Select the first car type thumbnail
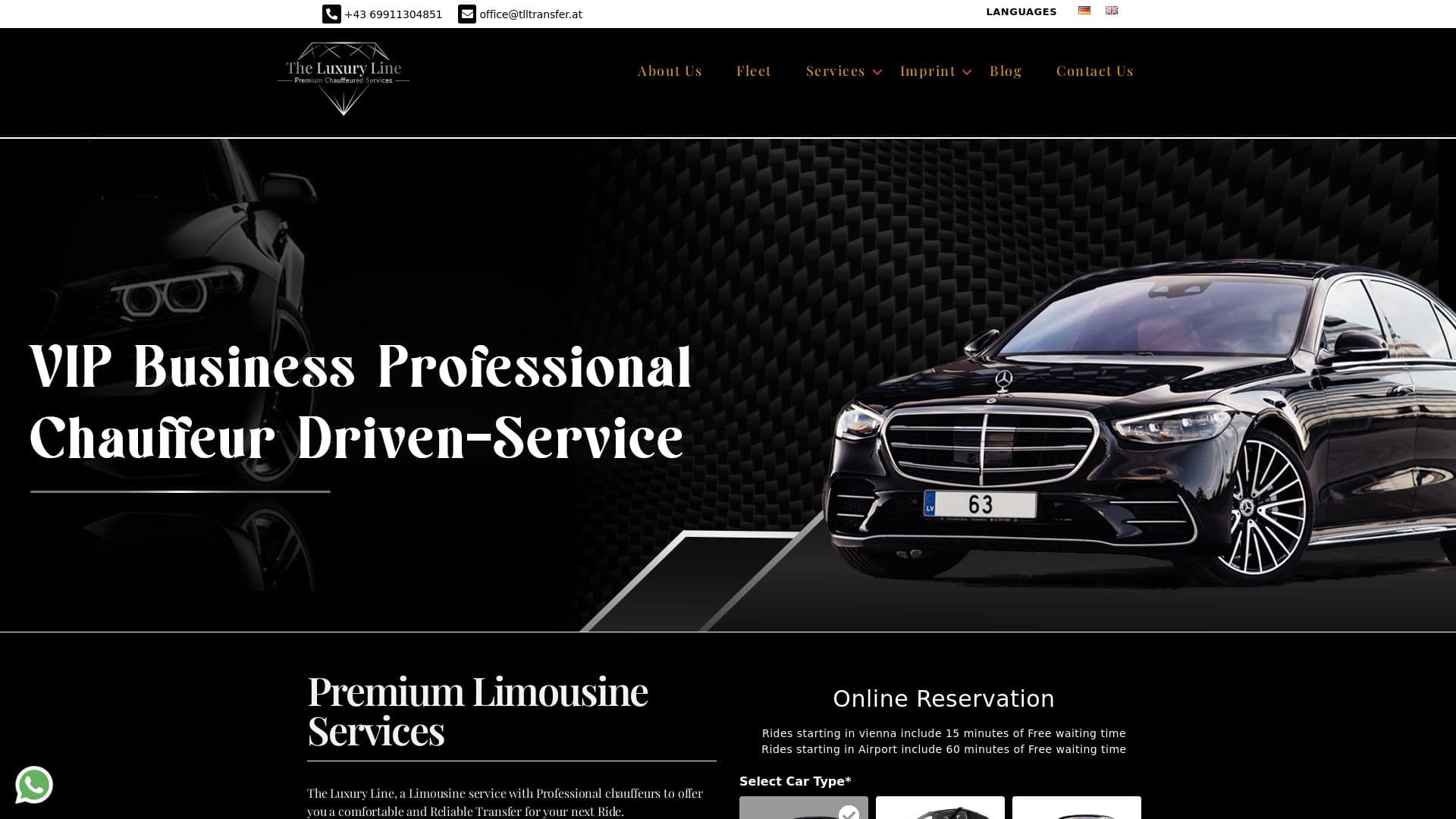The image size is (1456, 819). pos(804,811)
